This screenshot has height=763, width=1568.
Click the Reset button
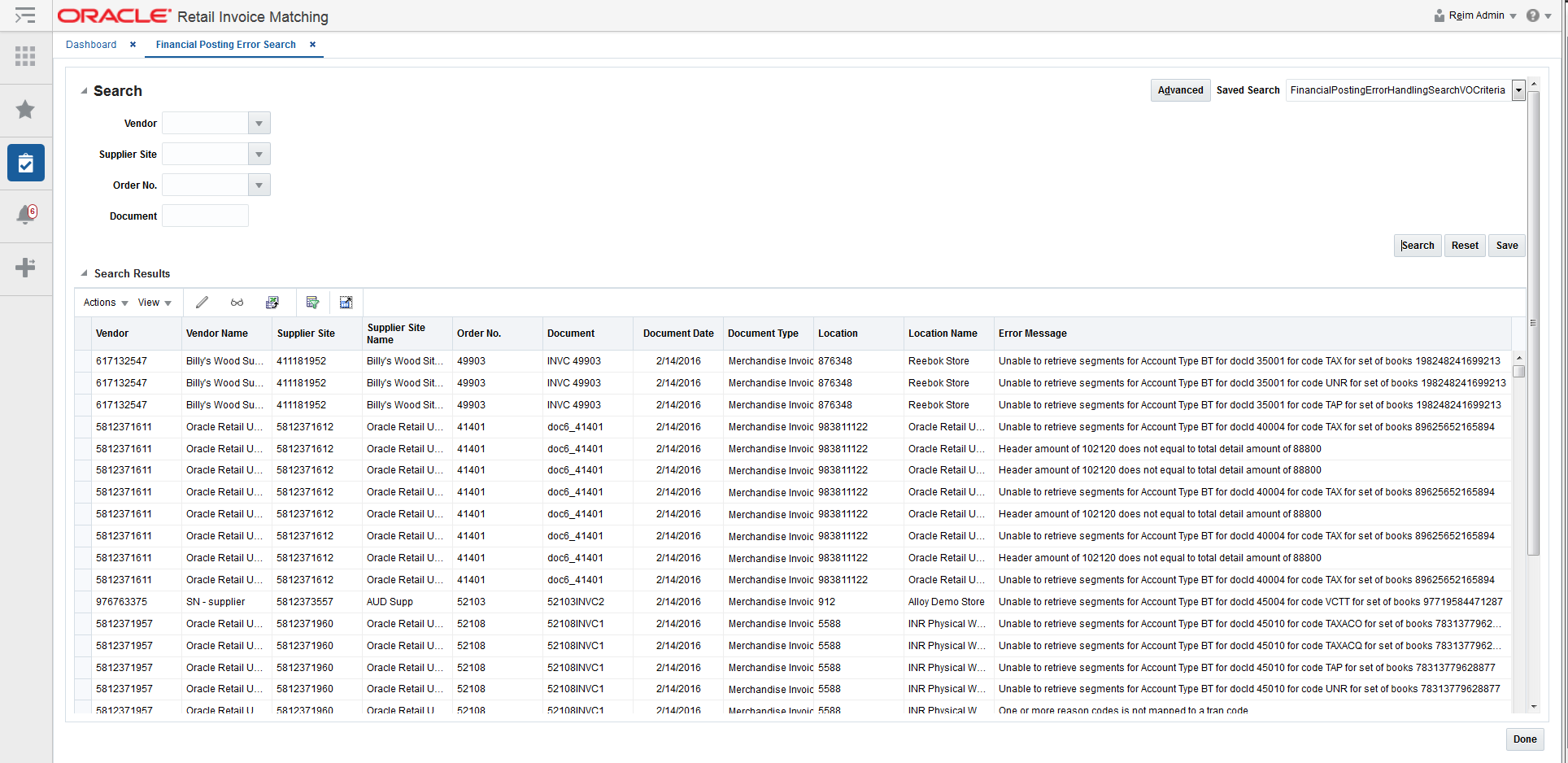point(1464,245)
